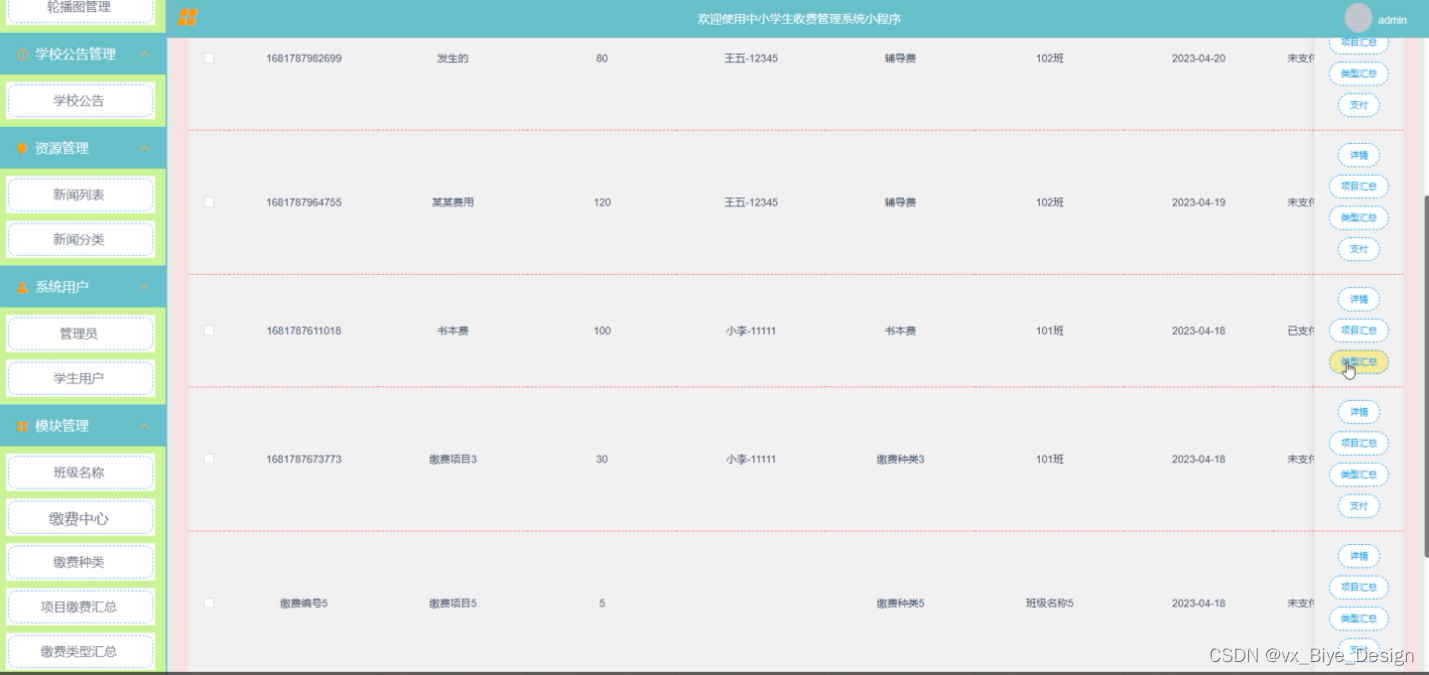The height and width of the screenshot is (675, 1429).
Task: Click the cell 发生的
Action: point(453,58)
